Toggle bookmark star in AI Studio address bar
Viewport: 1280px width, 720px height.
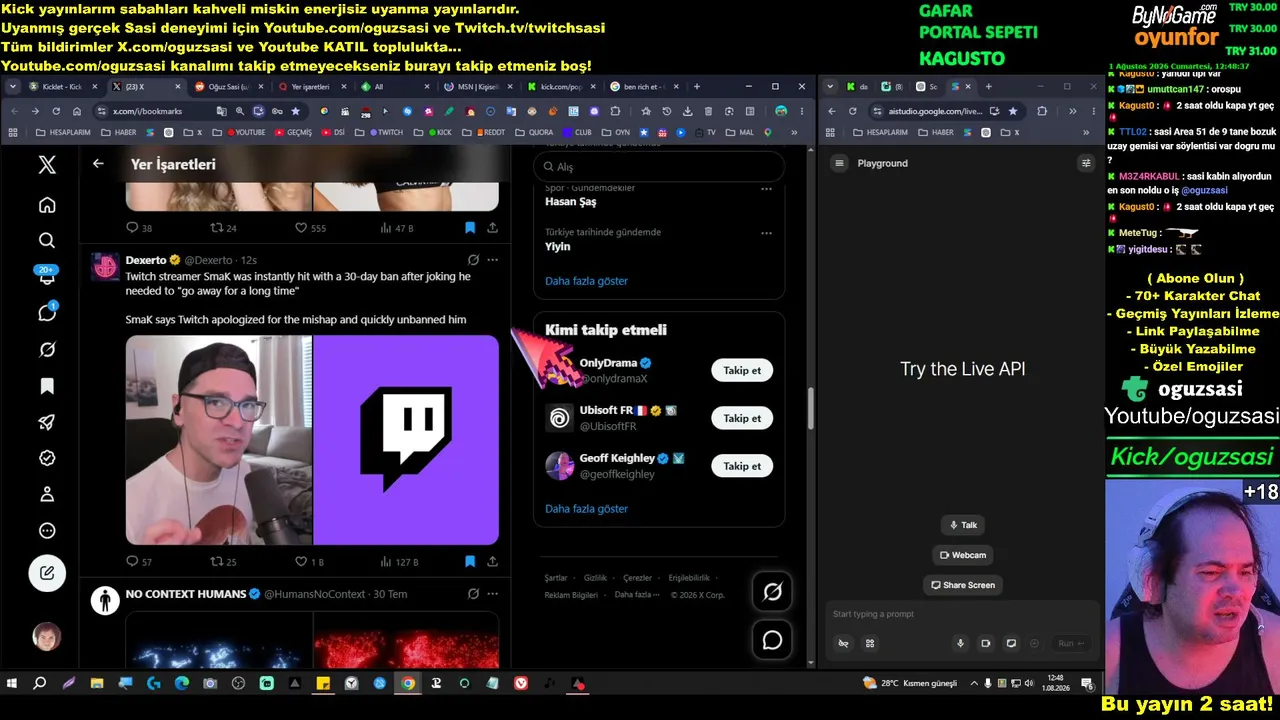click(x=1013, y=111)
